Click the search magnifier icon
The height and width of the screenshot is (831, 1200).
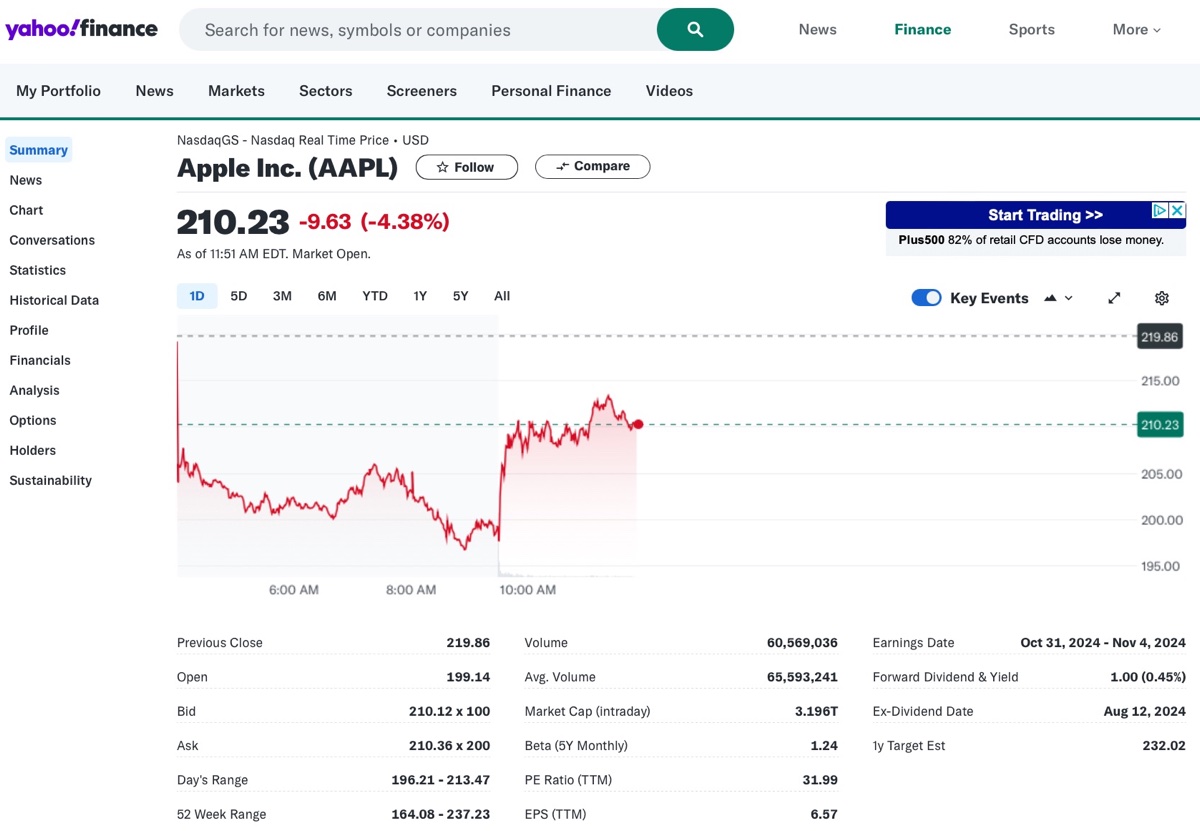tap(695, 29)
